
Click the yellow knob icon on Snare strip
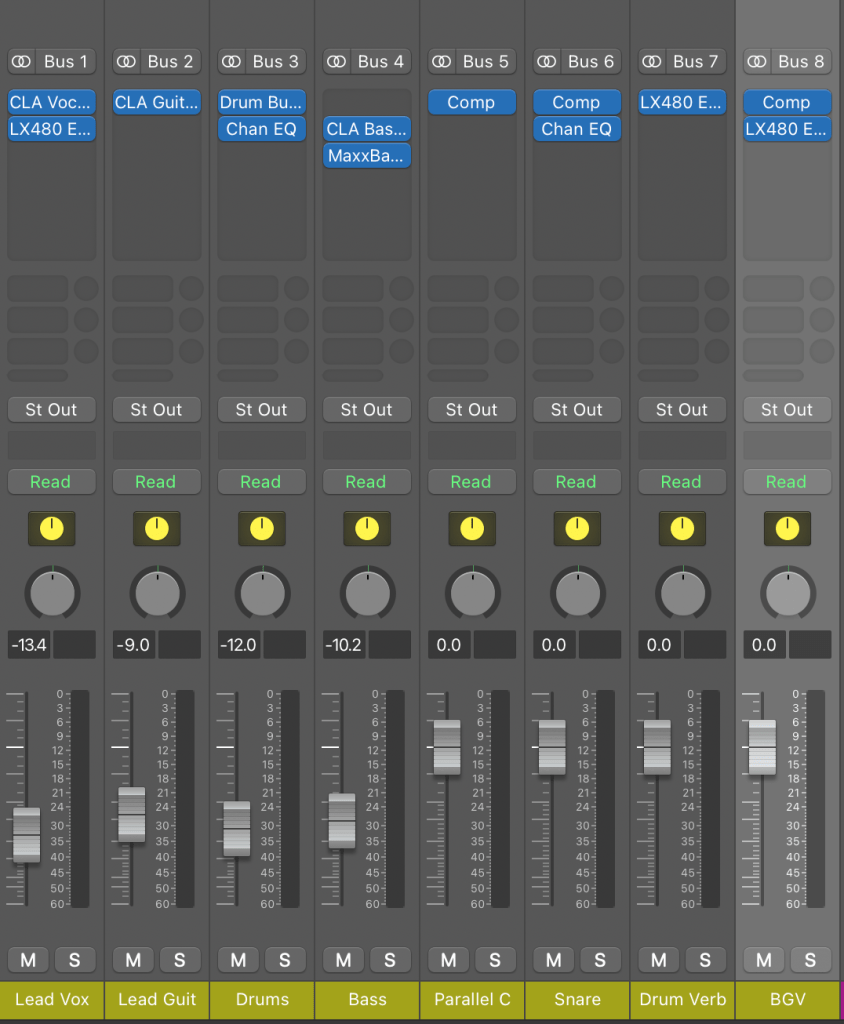pyautogui.click(x=577, y=528)
